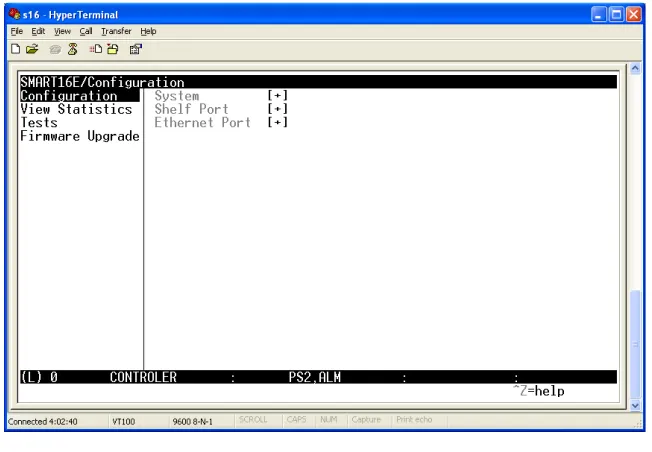Click the Ethernet Port submenu entry
652x452 pixels.
pos(203,122)
